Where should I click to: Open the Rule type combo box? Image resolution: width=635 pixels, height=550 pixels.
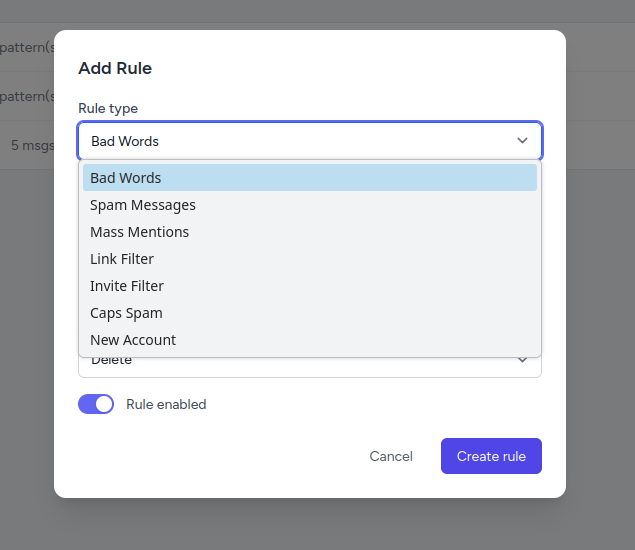(310, 141)
